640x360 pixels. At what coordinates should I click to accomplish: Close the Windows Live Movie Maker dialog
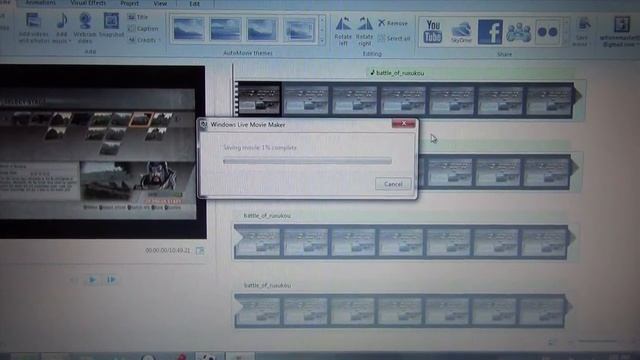click(x=403, y=123)
